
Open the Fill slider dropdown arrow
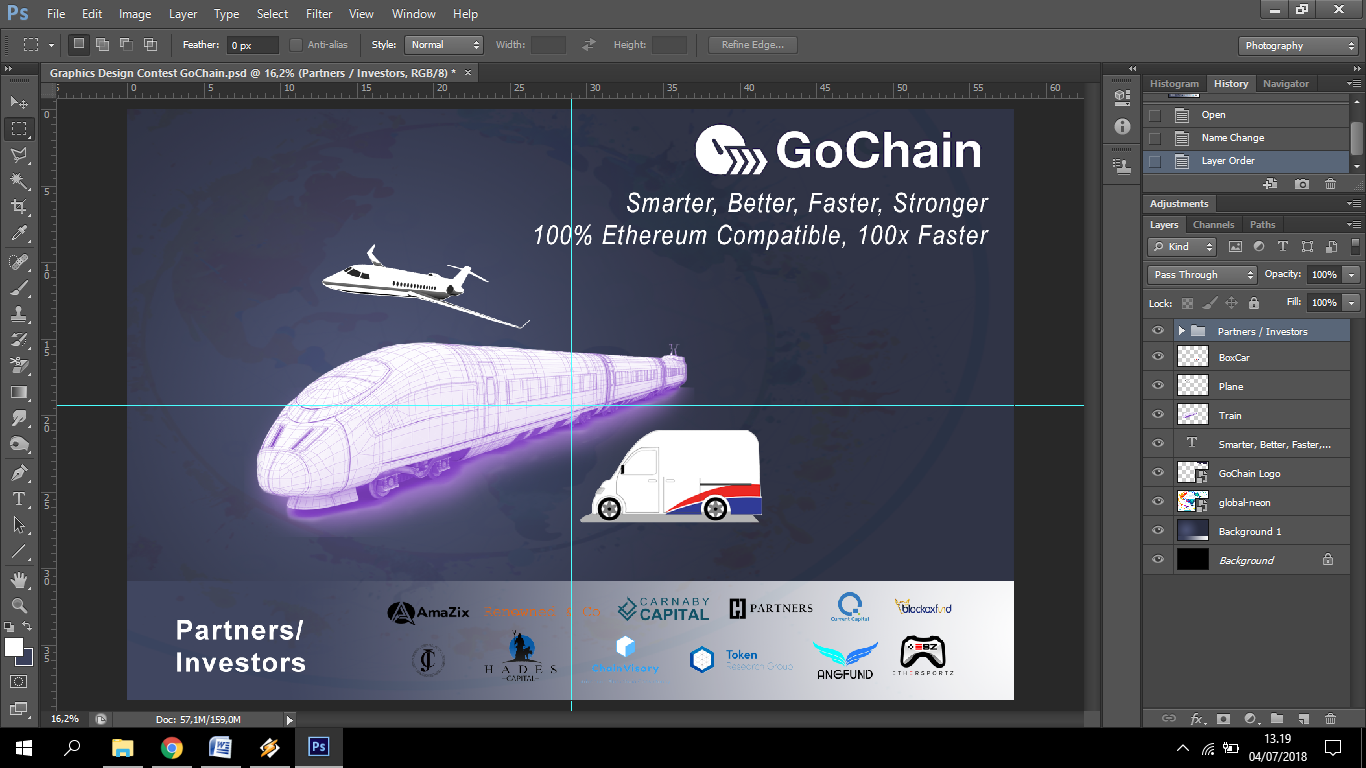tap(1352, 303)
